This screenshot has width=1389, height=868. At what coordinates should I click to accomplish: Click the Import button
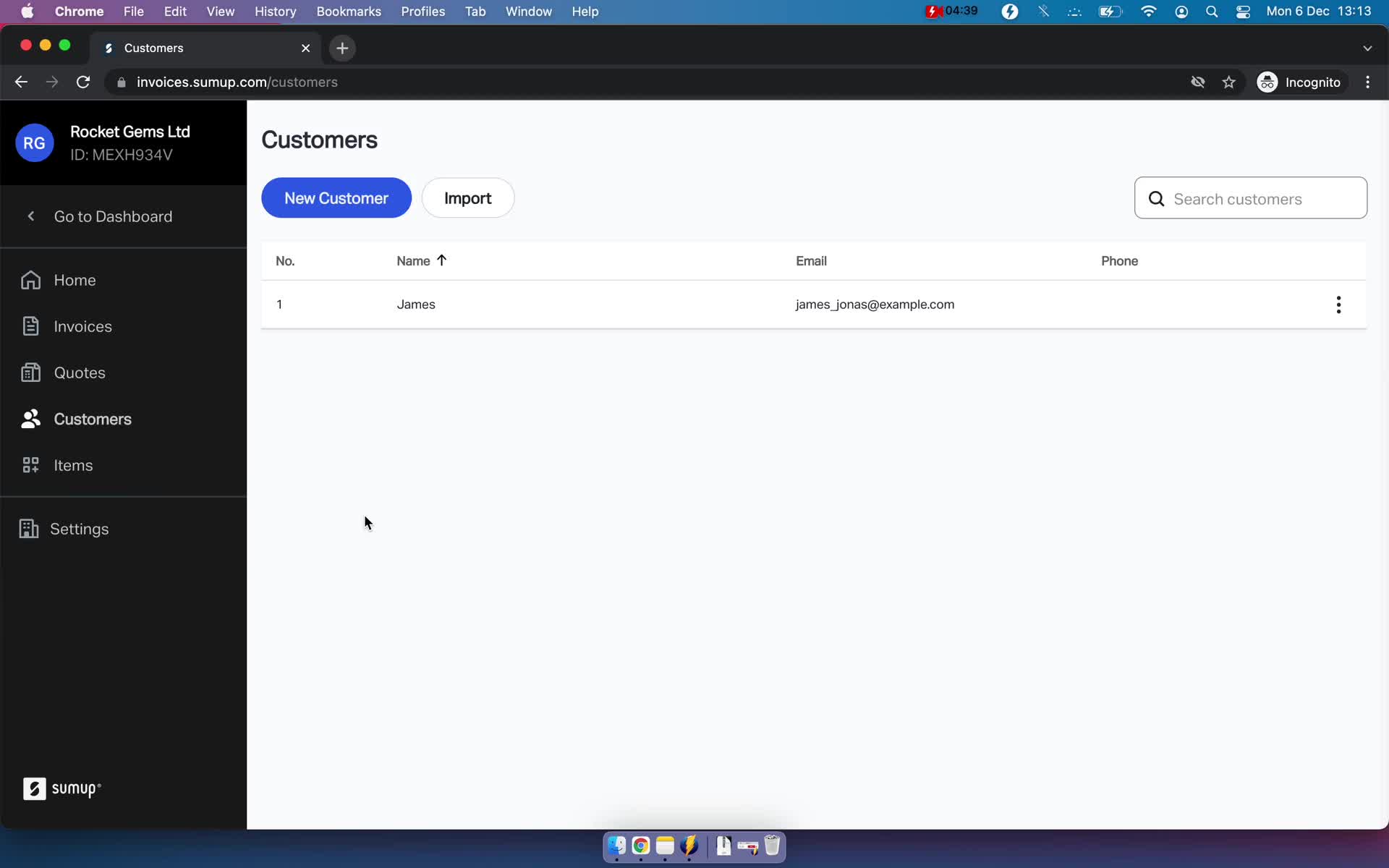(467, 198)
